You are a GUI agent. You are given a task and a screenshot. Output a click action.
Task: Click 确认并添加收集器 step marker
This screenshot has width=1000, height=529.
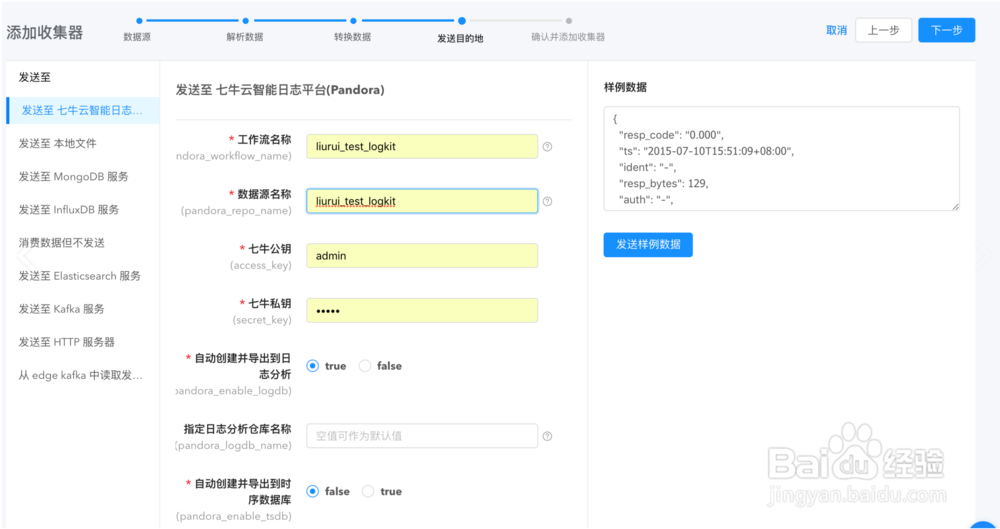568,21
